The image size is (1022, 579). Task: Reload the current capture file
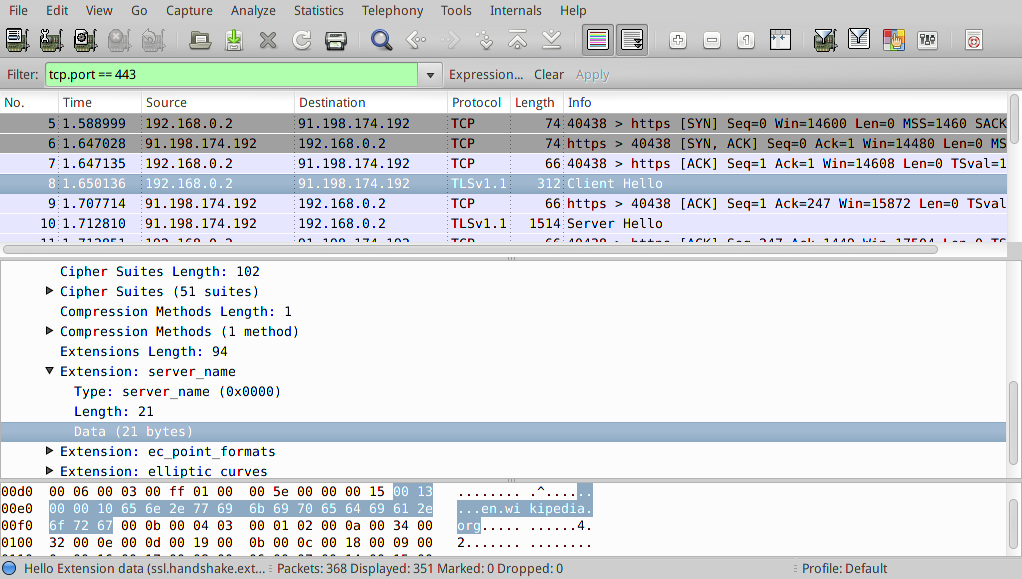click(x=301, y=40)
